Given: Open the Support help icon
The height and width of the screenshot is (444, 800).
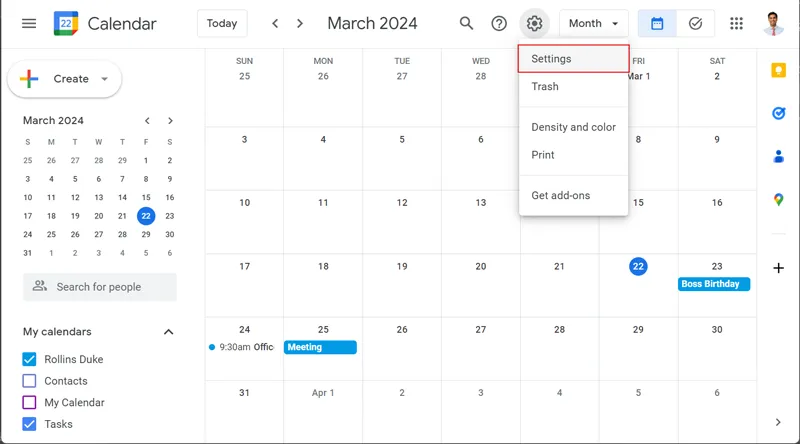Looking at the screenshot, I should 499,23.
